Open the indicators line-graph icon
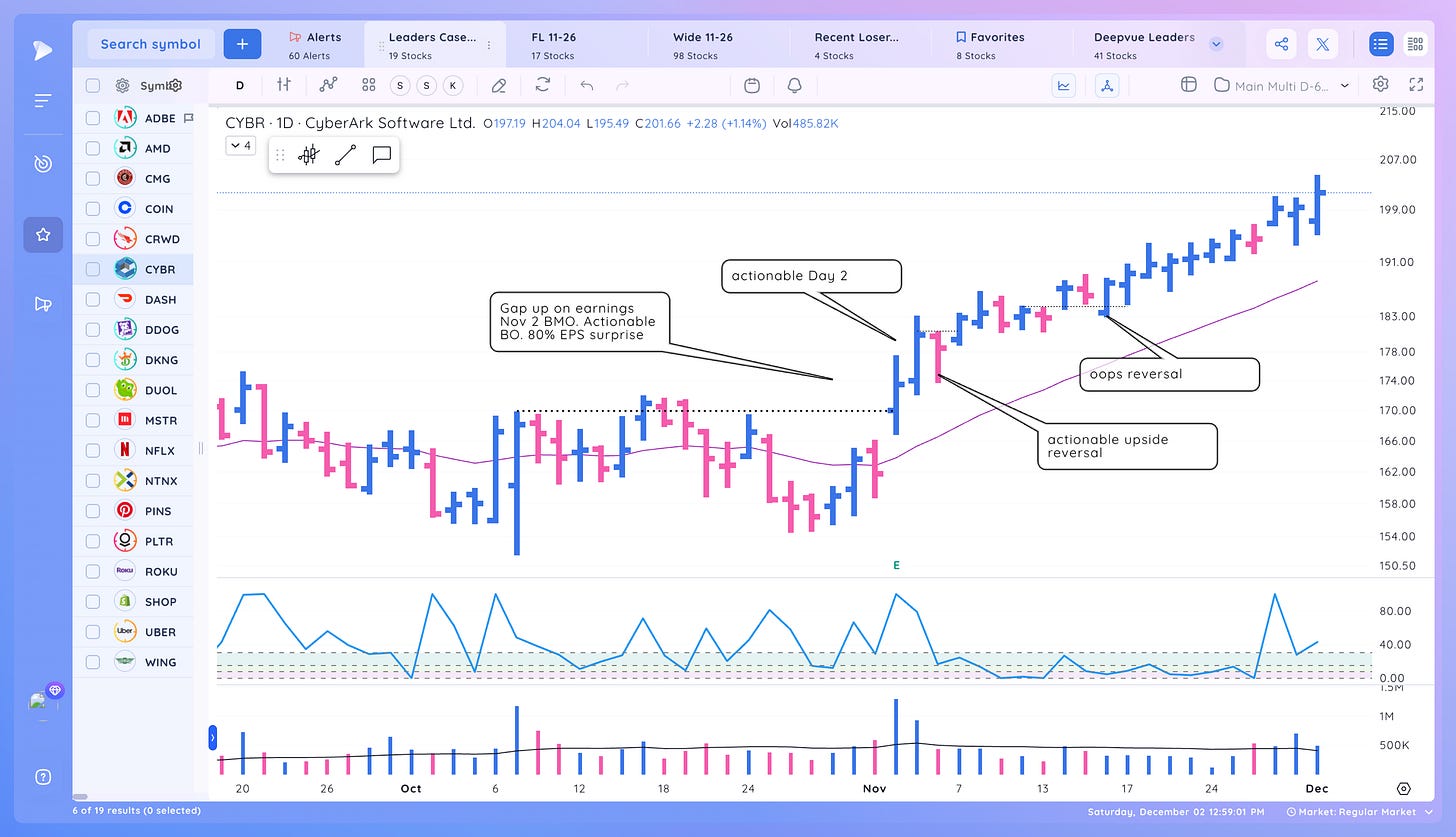The width and height of the screenshot is (1456, 837). pyautogui.click(x=328, y=85)
